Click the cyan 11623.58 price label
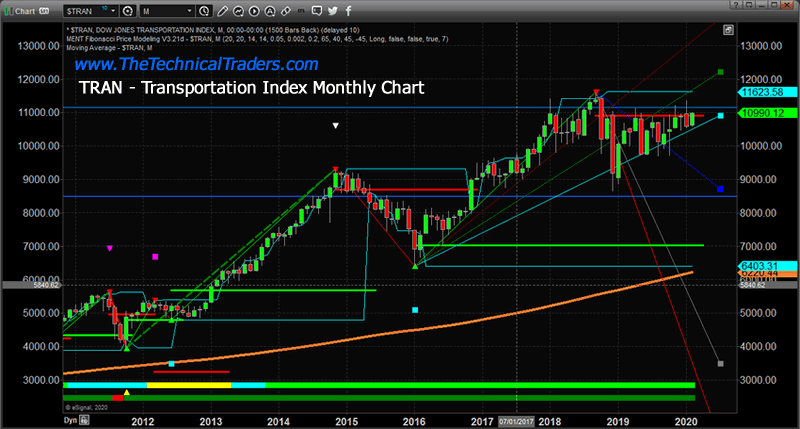The image size is (800, 429). point(767,92)
